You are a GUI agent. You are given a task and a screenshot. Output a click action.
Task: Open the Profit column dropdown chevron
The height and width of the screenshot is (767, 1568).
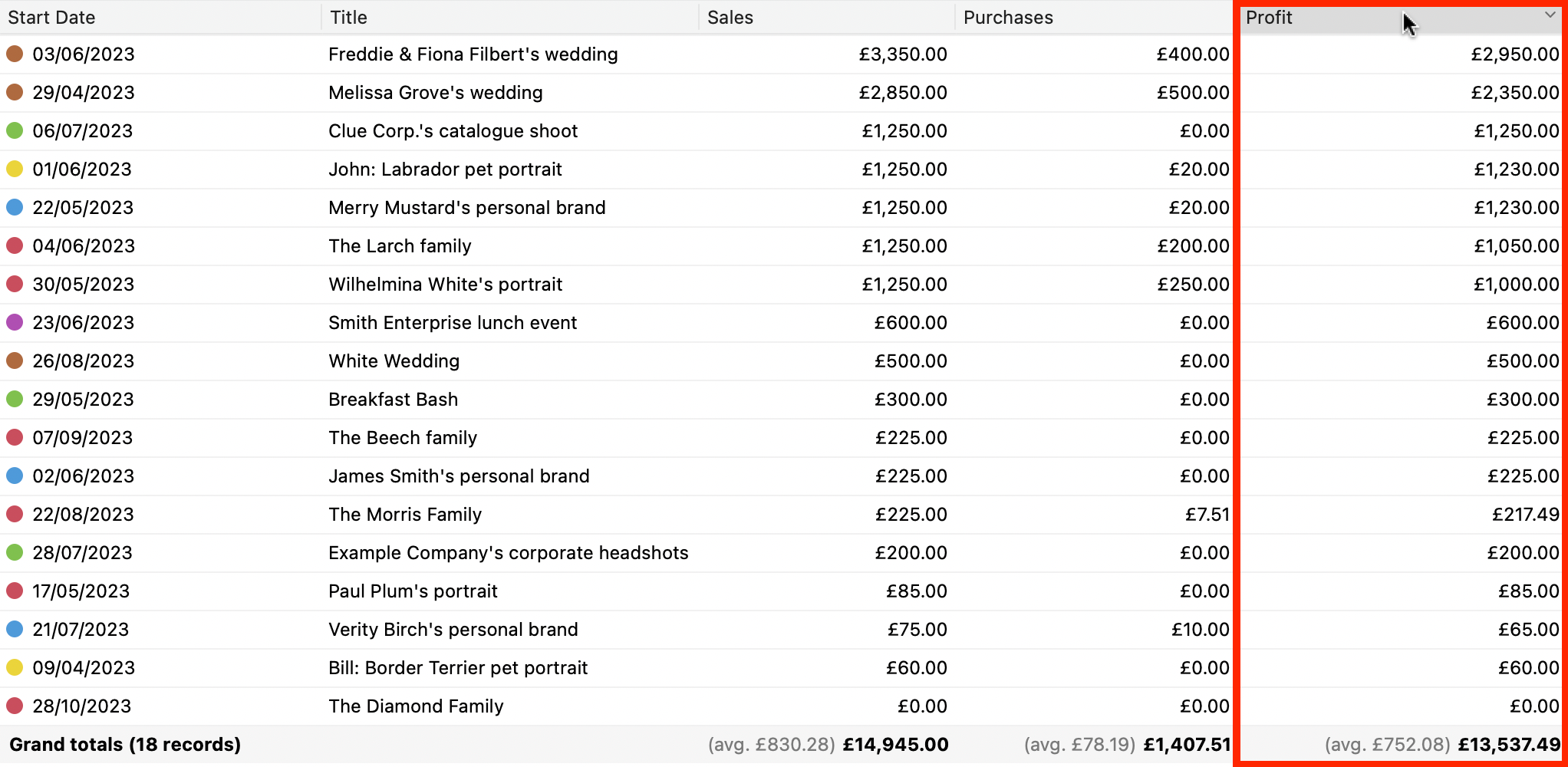[1550, 15]
